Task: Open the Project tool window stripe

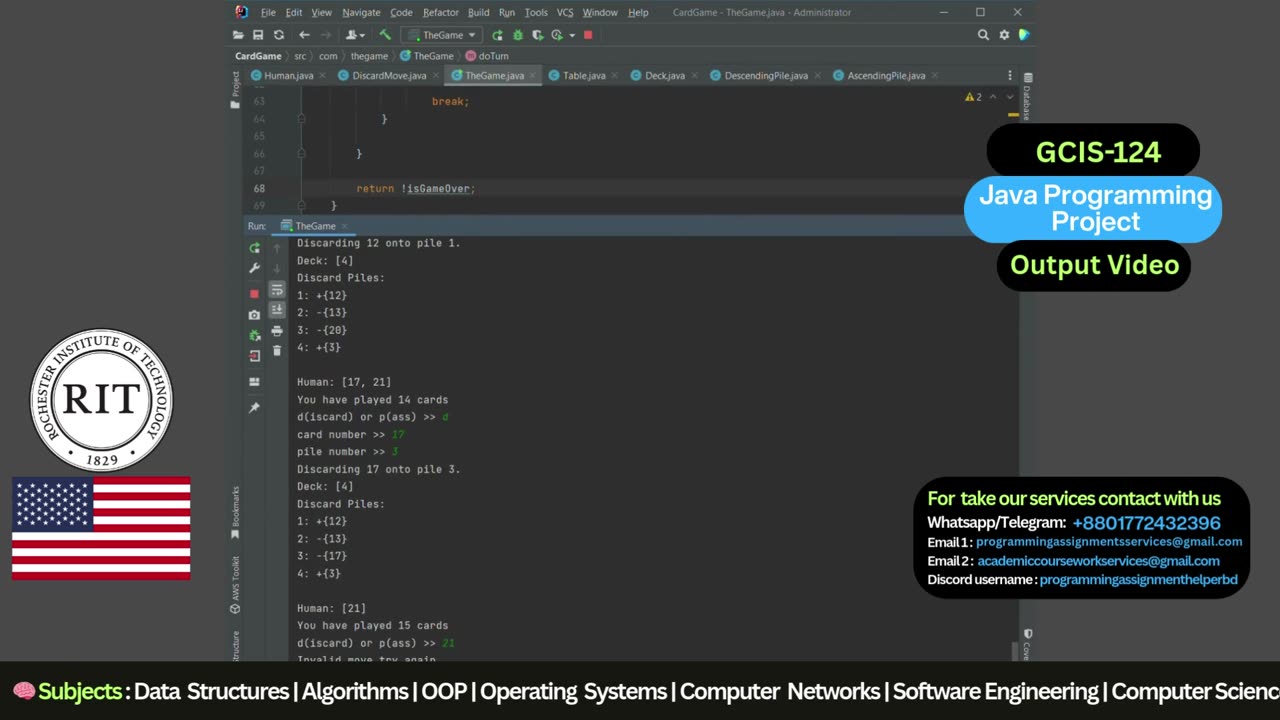Action: tap(236, 88)
